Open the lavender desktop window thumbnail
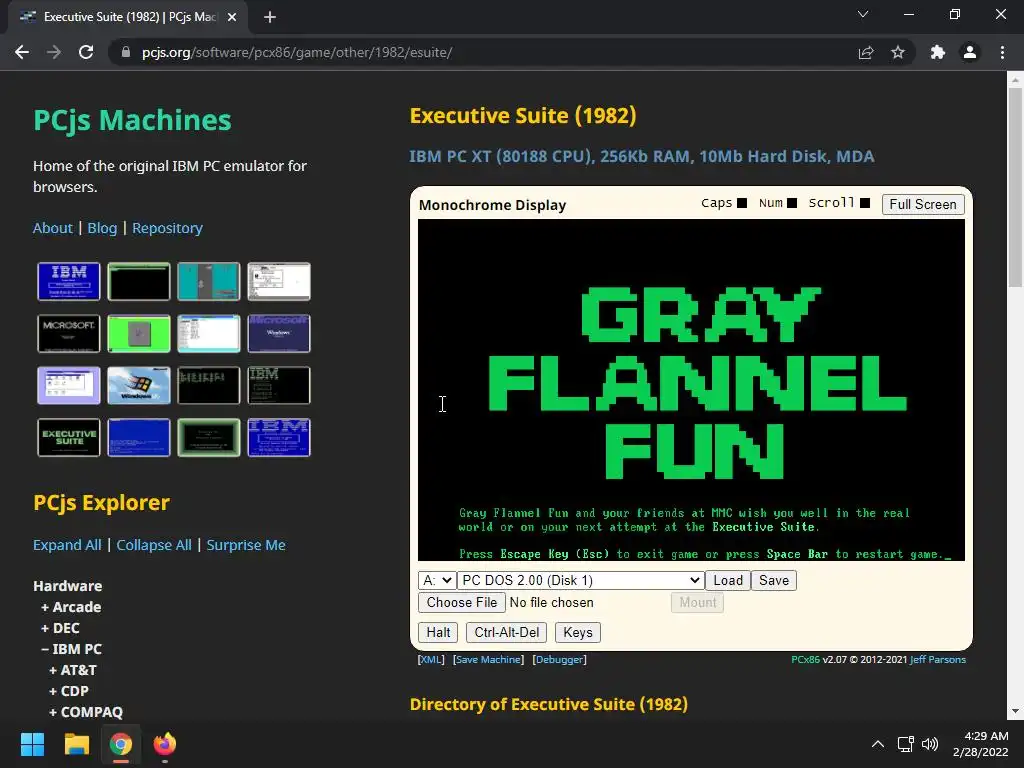This screenshot has height=768, width=1024. [69, 385]
